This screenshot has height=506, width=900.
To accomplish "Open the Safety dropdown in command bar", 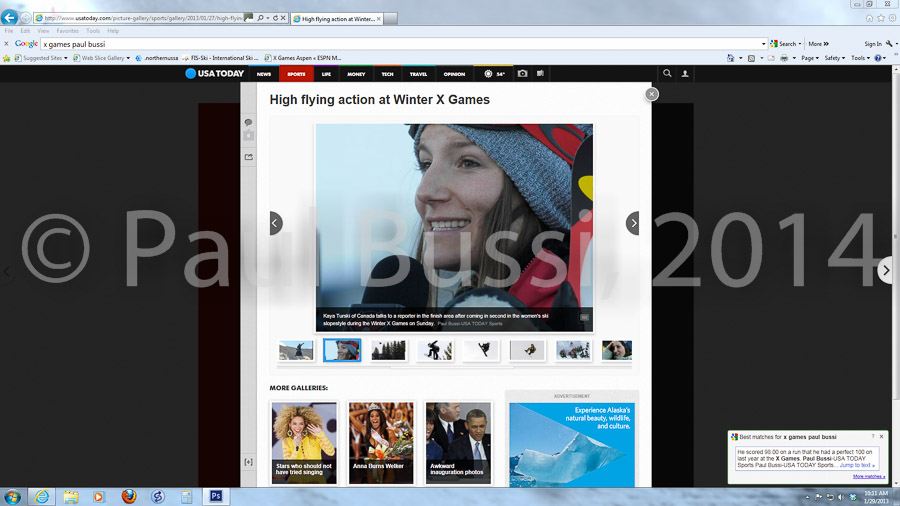I will point(835,58).
